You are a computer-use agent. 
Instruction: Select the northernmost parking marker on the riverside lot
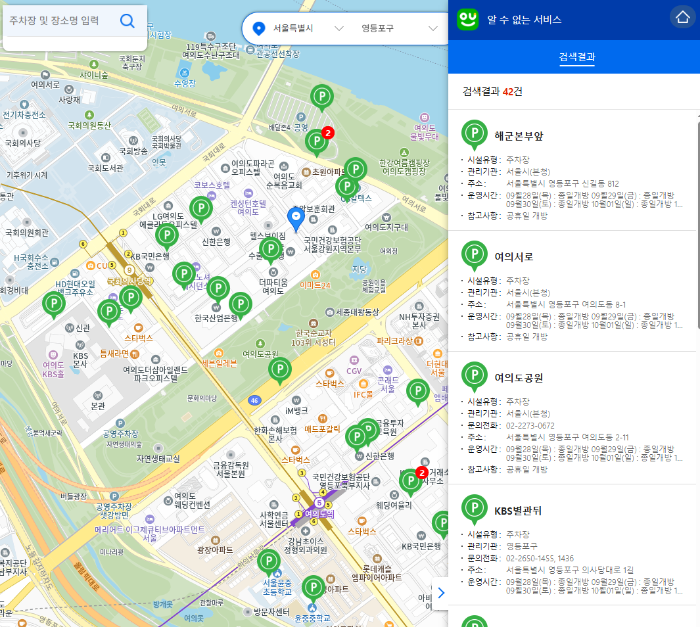(322, 97)
